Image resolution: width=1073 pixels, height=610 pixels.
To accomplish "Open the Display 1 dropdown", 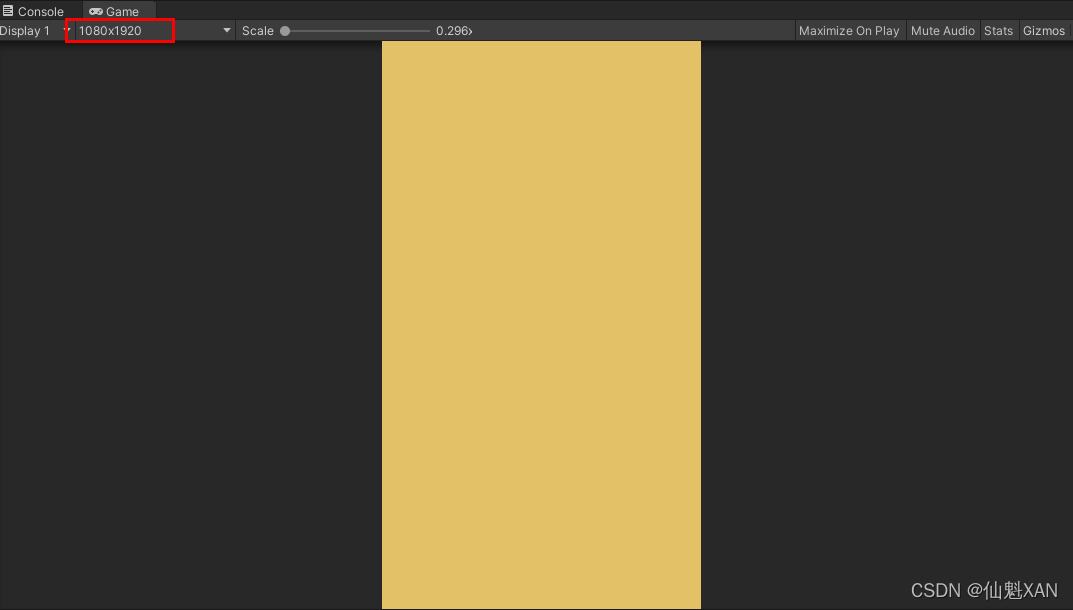I will tap(36, 31).
